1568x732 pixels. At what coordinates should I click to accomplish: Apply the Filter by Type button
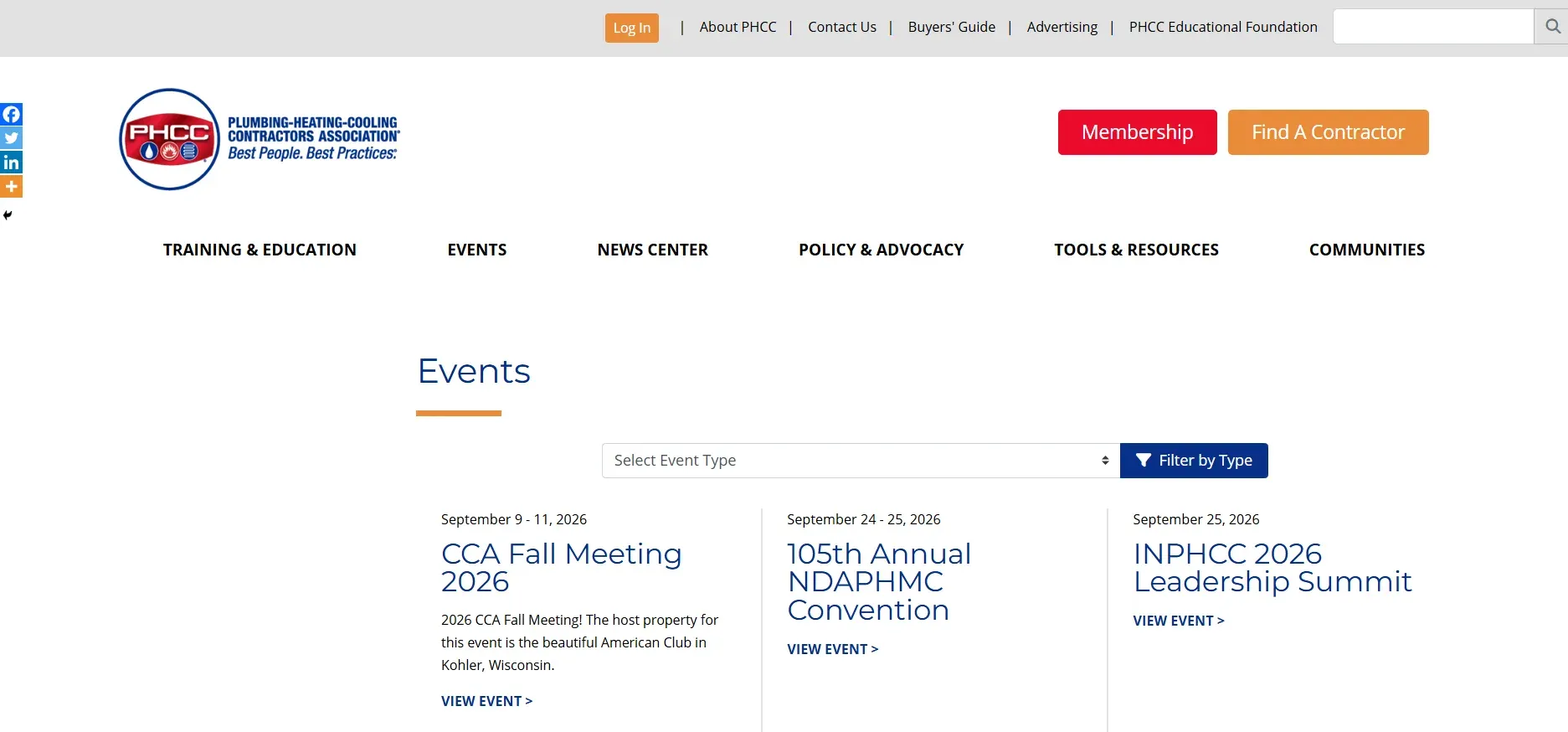[x=1194, y=461]
